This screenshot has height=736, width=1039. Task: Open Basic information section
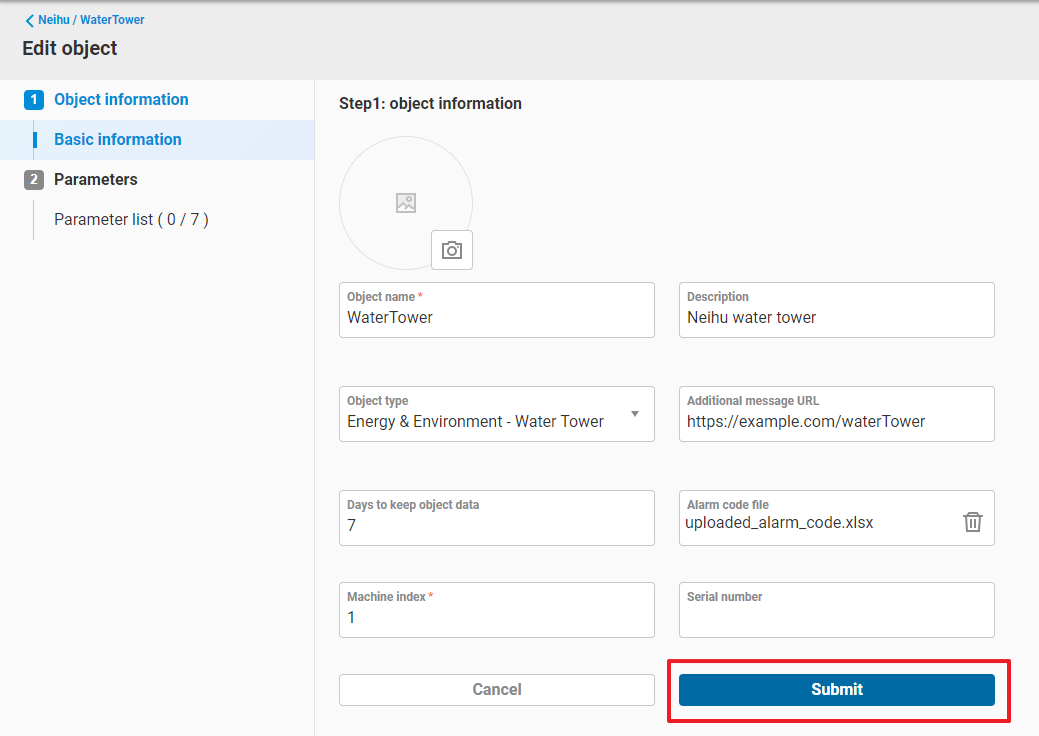tap(118, 140)
